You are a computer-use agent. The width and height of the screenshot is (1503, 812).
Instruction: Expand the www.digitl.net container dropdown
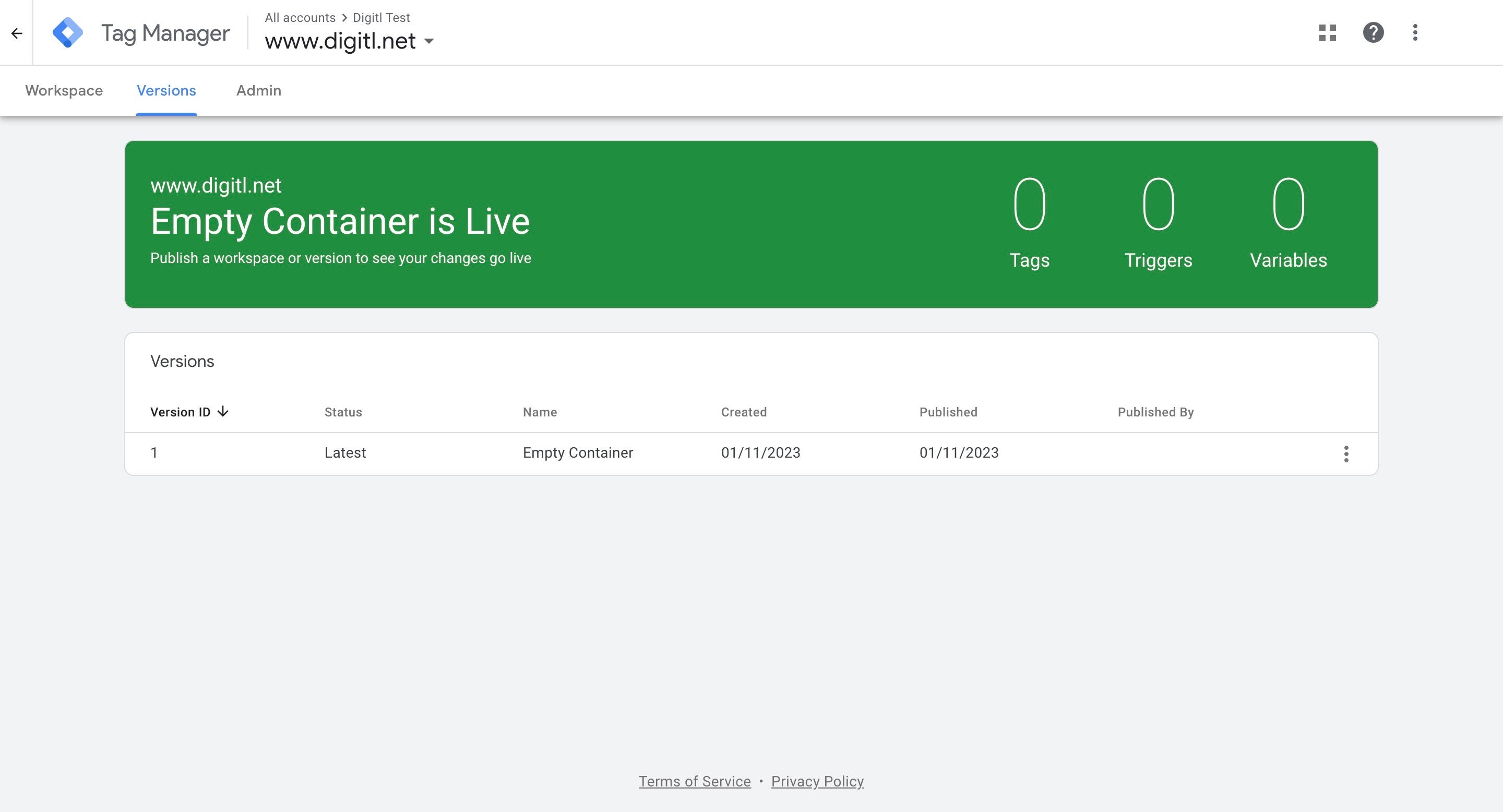(x=429, y=41)
